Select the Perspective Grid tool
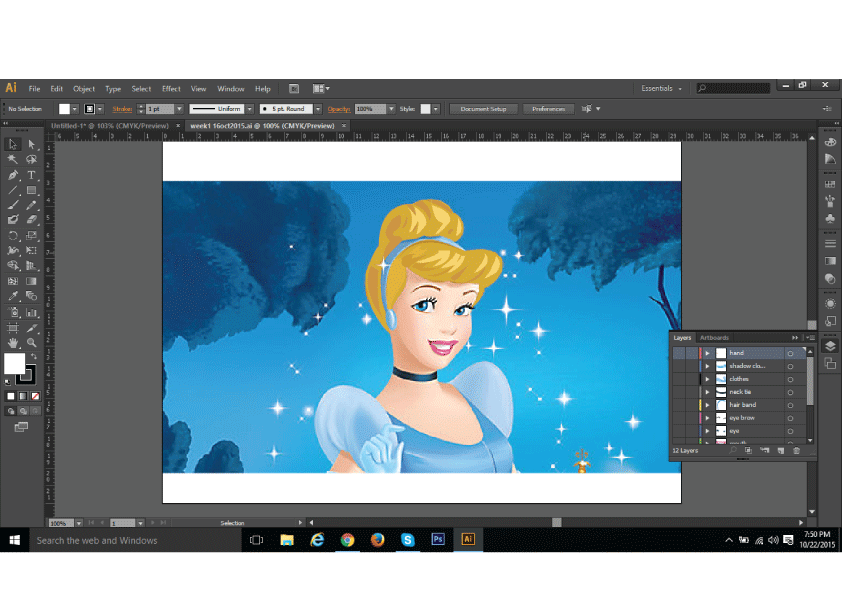Viewport: 842px width, 595px height. click(31, 265)
